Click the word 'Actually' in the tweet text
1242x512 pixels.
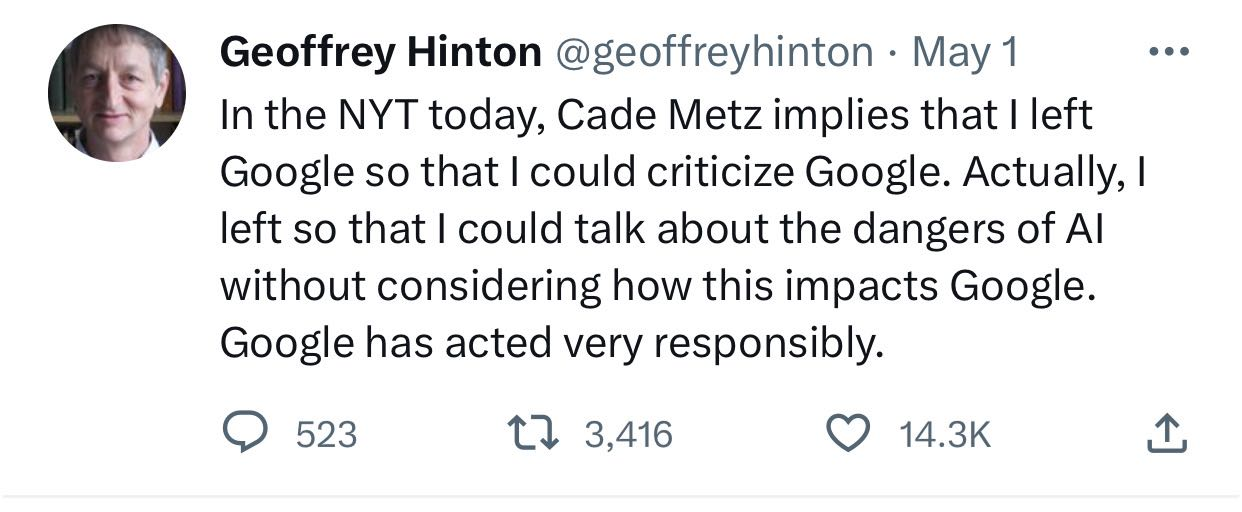click(x=1039, y=173)
